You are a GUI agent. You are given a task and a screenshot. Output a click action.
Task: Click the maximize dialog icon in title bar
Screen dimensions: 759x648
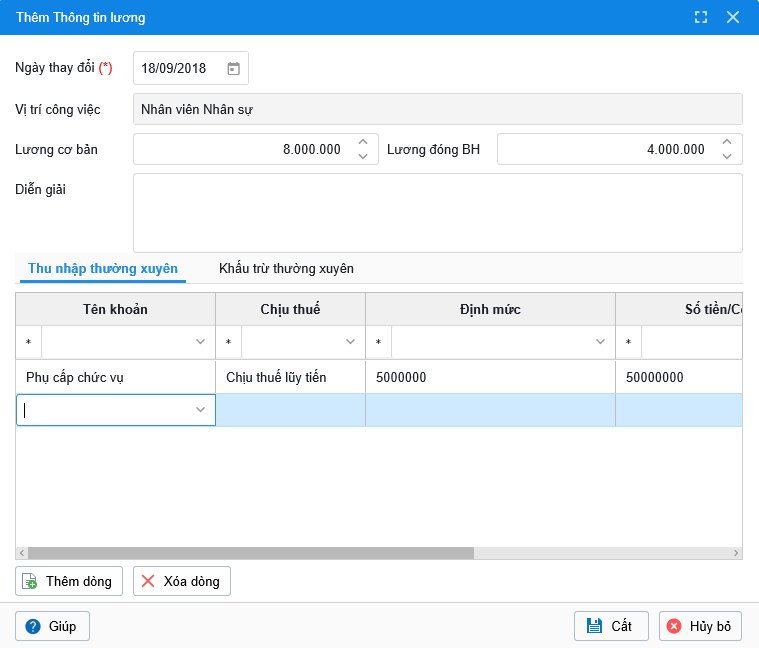pyautogui.click(x=701, y=17)
